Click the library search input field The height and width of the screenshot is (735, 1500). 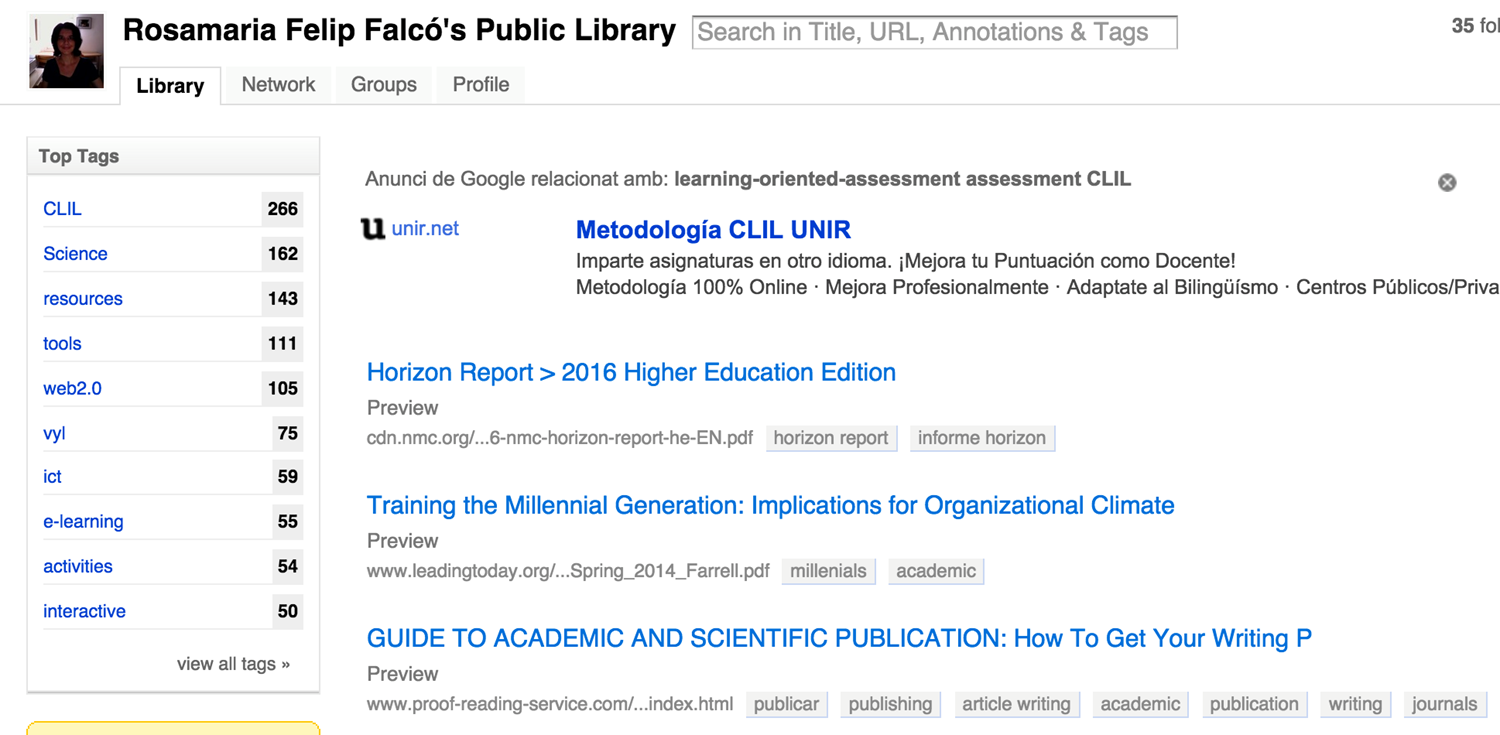coord(934,32)
